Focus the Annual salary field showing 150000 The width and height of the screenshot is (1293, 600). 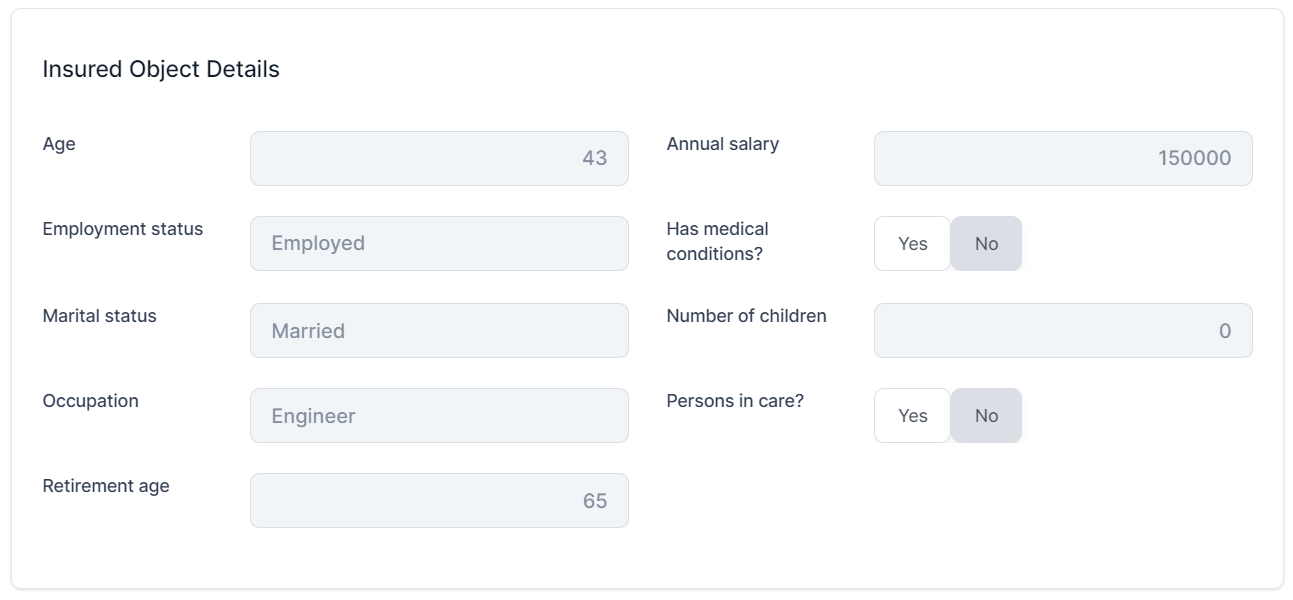tap(1063, 158)
